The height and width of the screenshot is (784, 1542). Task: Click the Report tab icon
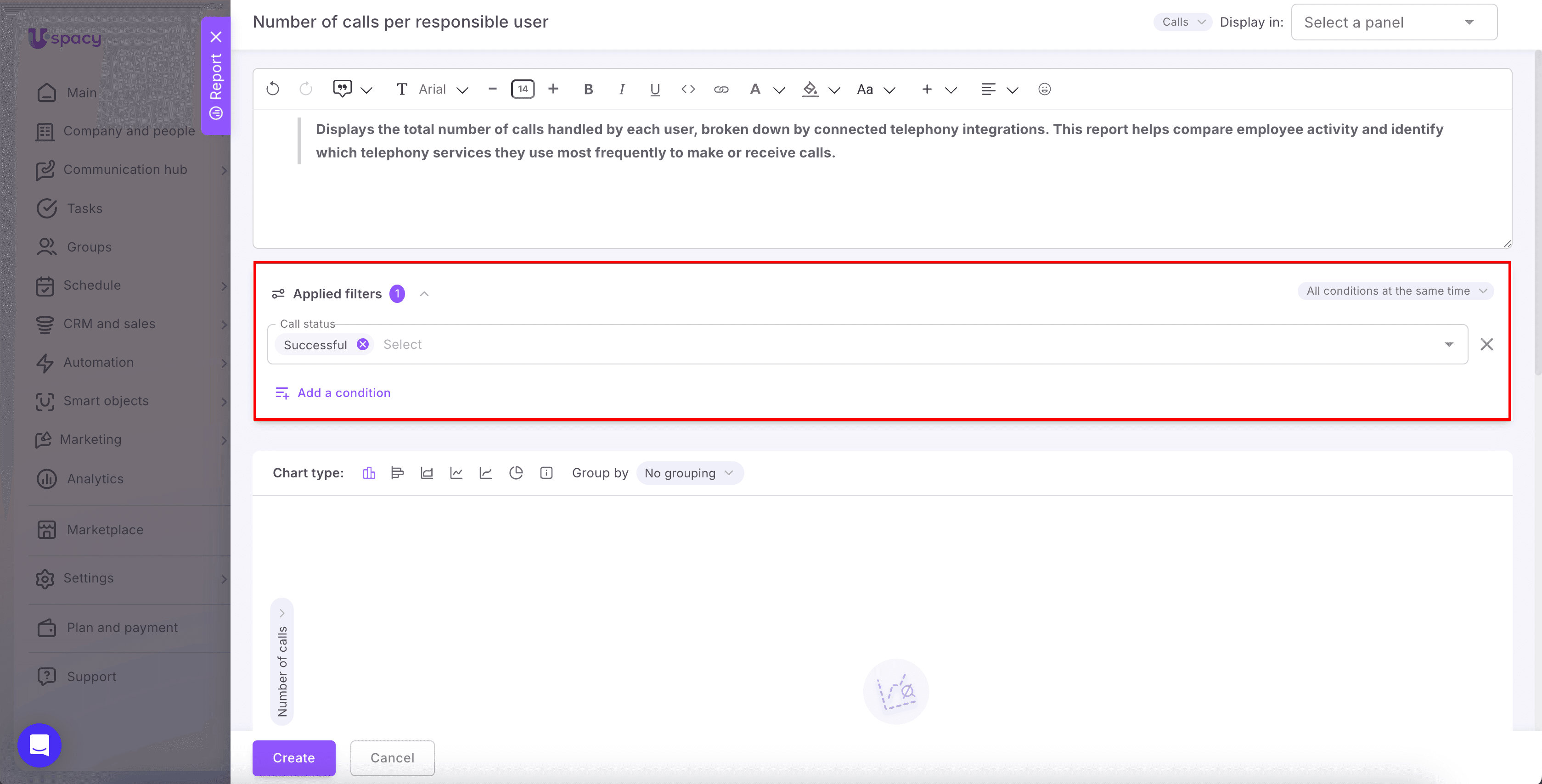click(216, 113)
